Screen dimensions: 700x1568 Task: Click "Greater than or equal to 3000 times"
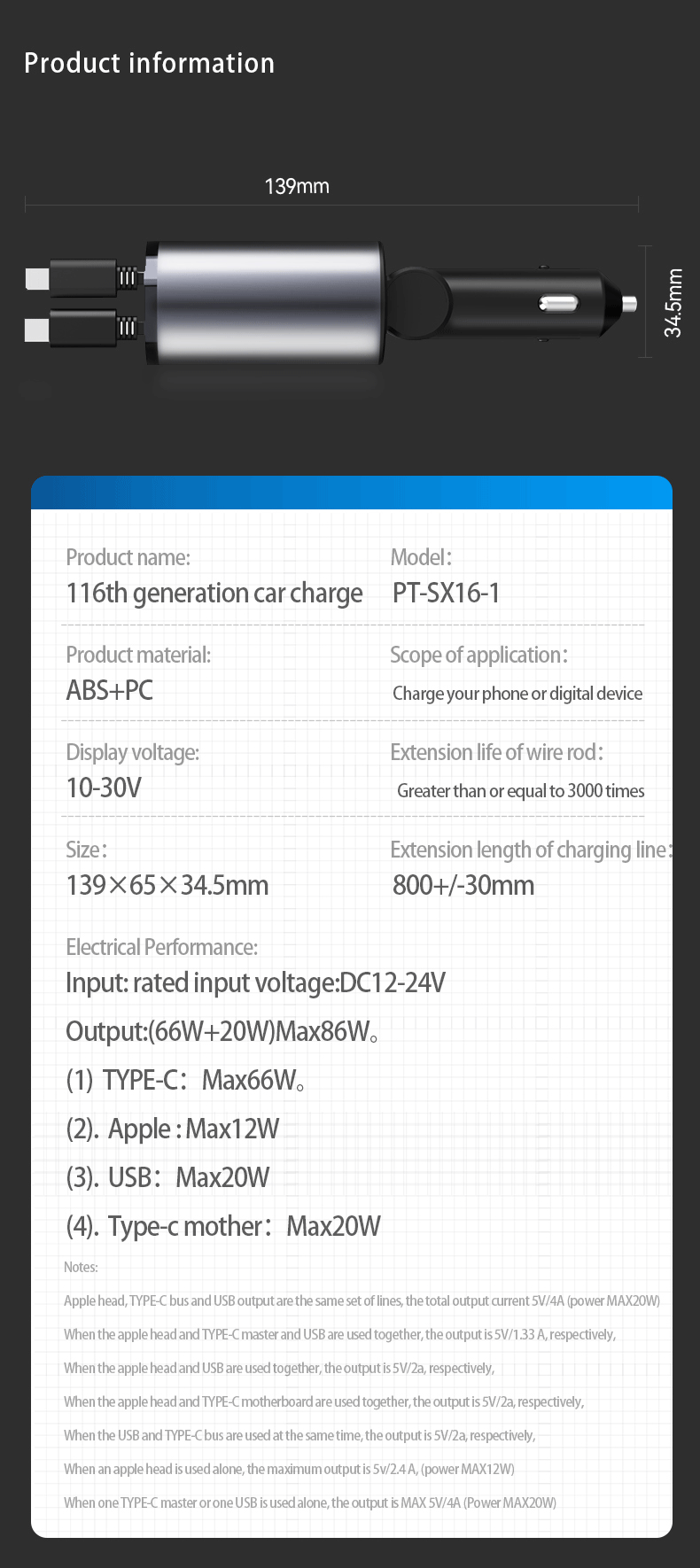coord(521,791)
